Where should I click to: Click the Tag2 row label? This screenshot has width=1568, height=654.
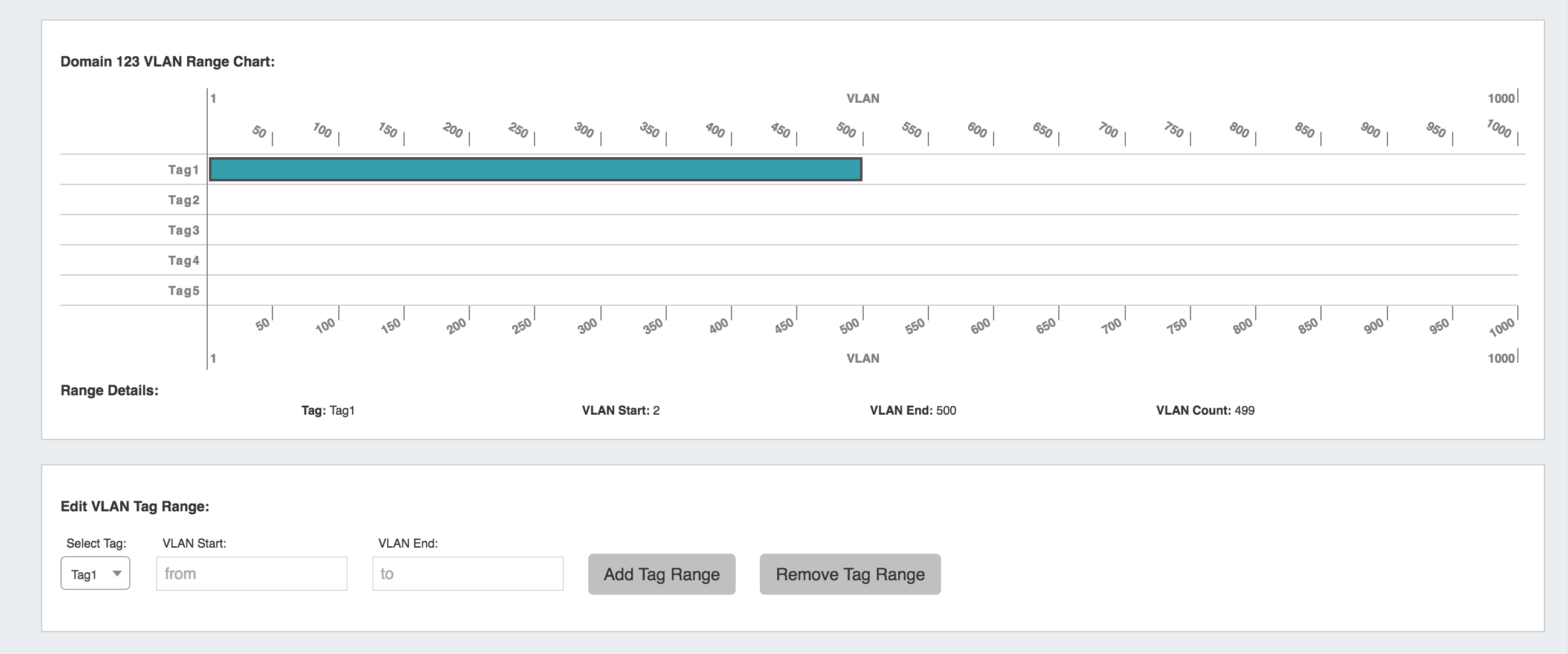[x=183, y=199]
